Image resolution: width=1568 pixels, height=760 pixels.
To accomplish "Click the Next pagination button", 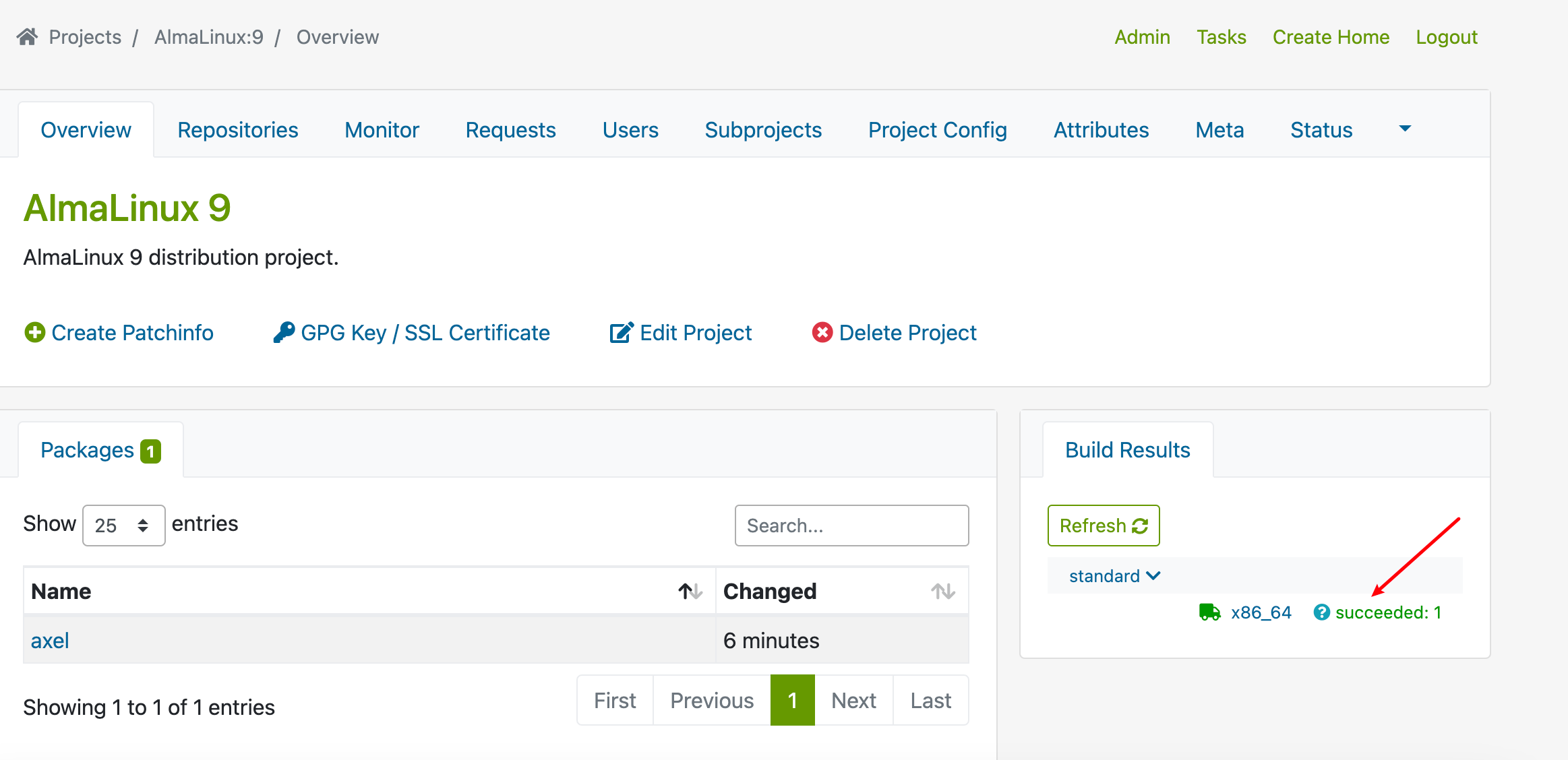I will click(x=854, y=701).
